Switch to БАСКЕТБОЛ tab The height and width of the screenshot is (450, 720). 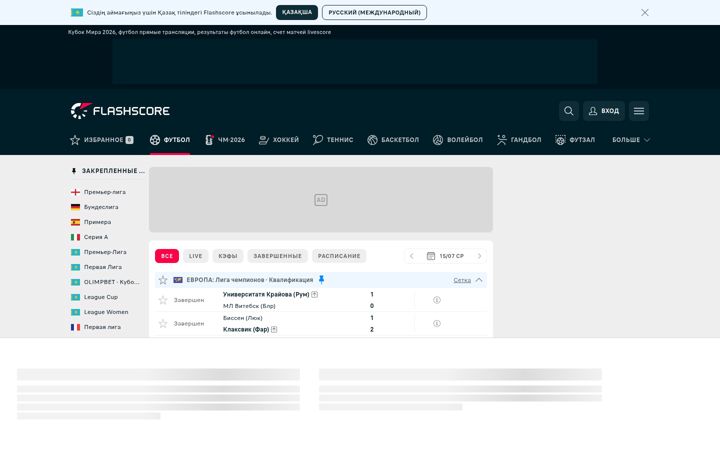click(x=393, y=140)
